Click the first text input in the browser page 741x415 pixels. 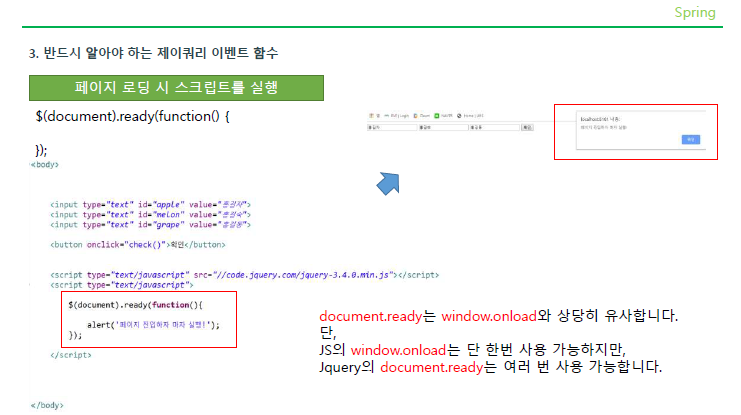tap(392, 128)
